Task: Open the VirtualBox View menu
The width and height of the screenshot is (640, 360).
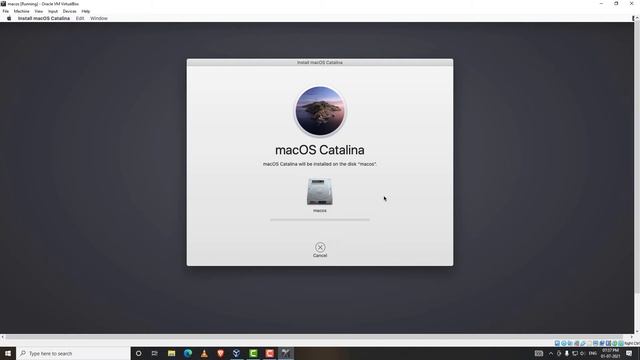Action: (39, 11)
